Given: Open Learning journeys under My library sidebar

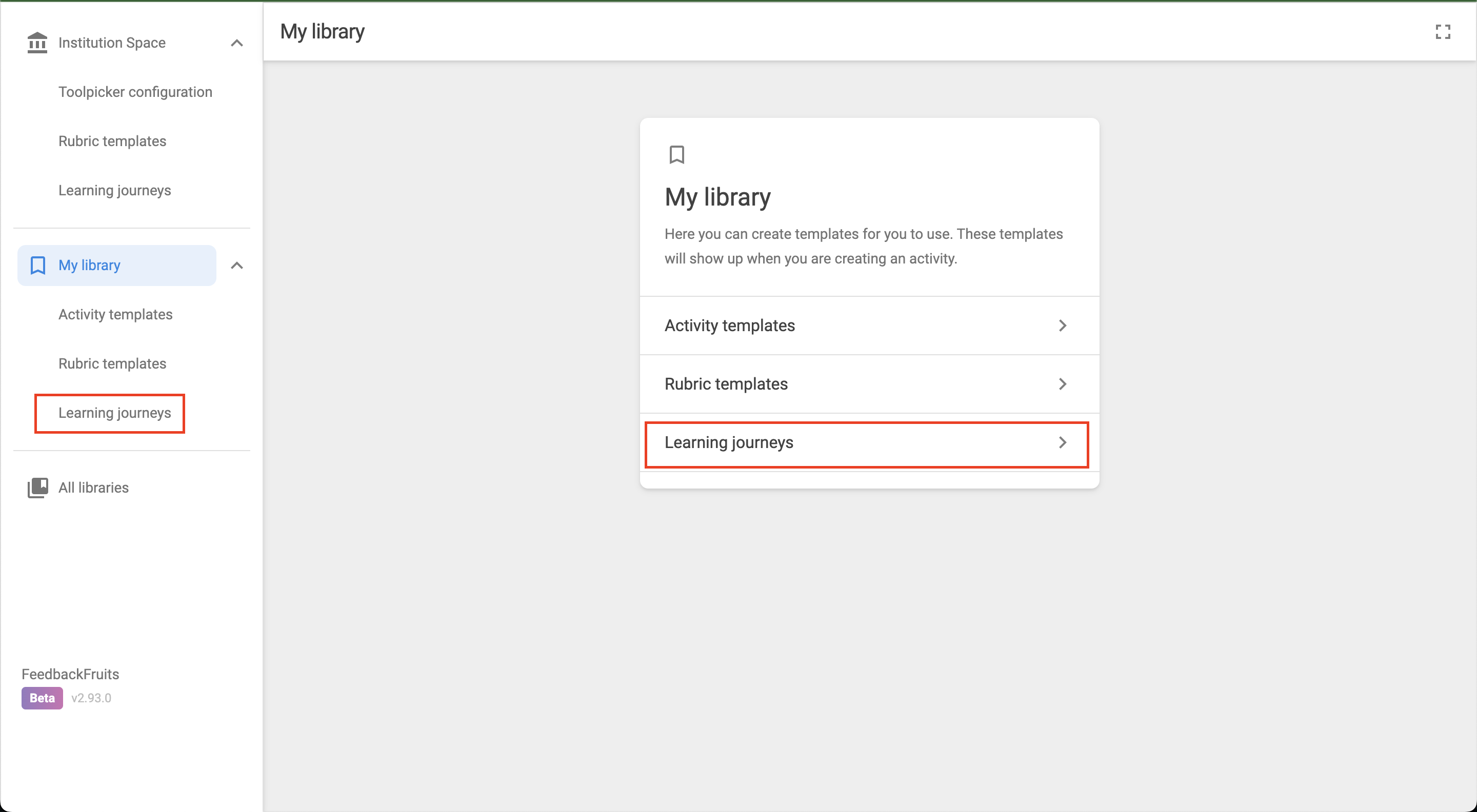Looking at the screenshot, I should click(x=115, y=413).
